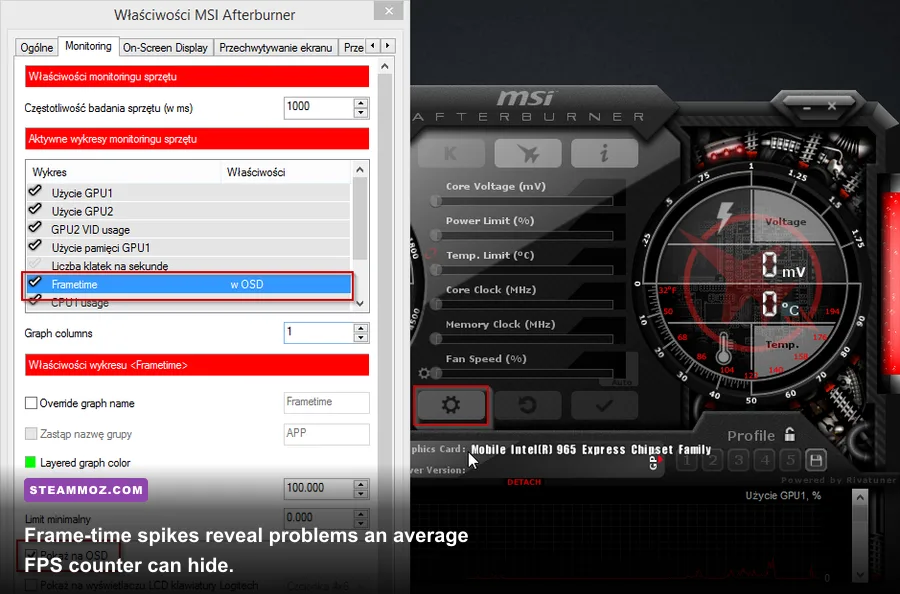The height and width of the screenshot is (594, 900).
Task: Select the Frametime row in graph list
Action: (188, 285)
